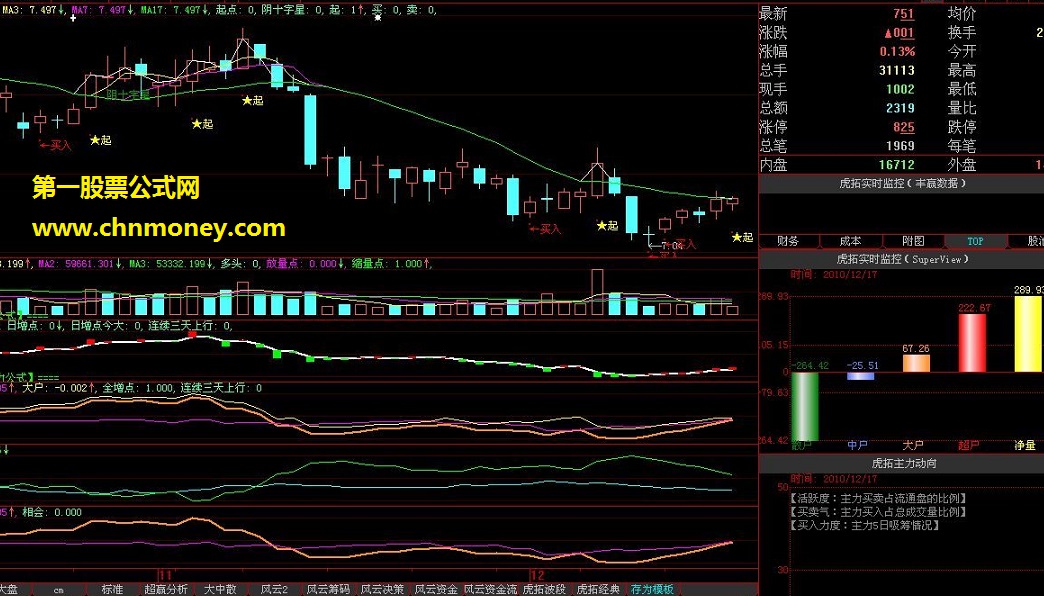
Task: Click the 量比 label
Action: (961, 108)
